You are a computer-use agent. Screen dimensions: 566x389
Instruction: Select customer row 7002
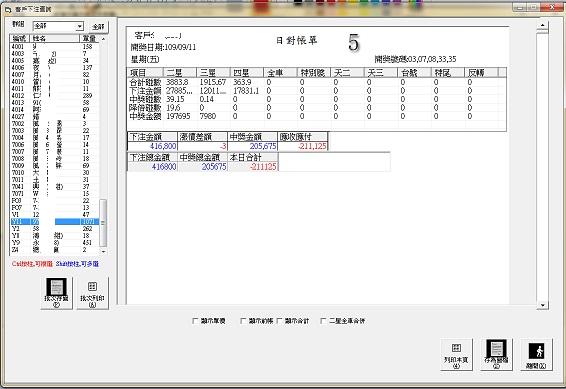54,123
